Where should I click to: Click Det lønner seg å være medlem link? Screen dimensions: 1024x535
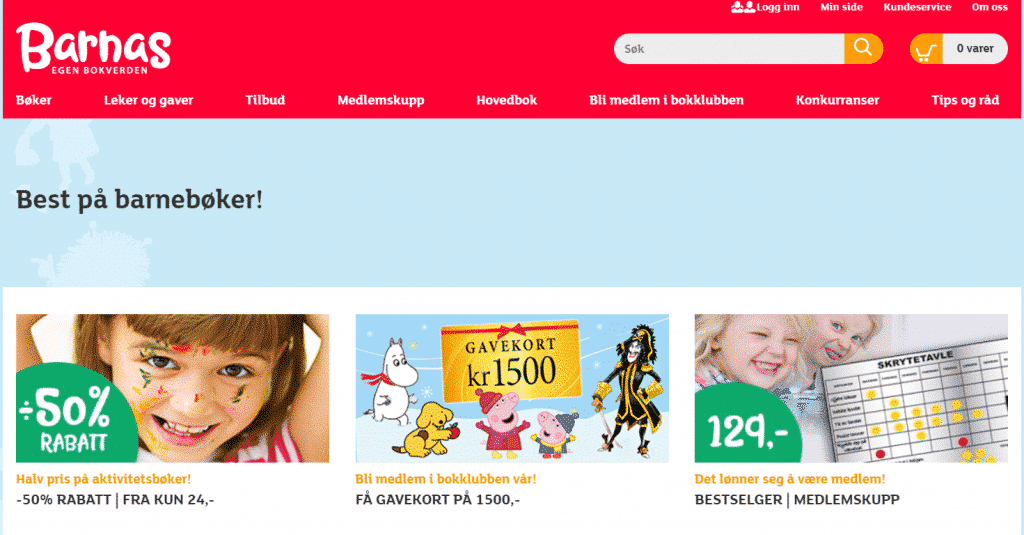790,479
